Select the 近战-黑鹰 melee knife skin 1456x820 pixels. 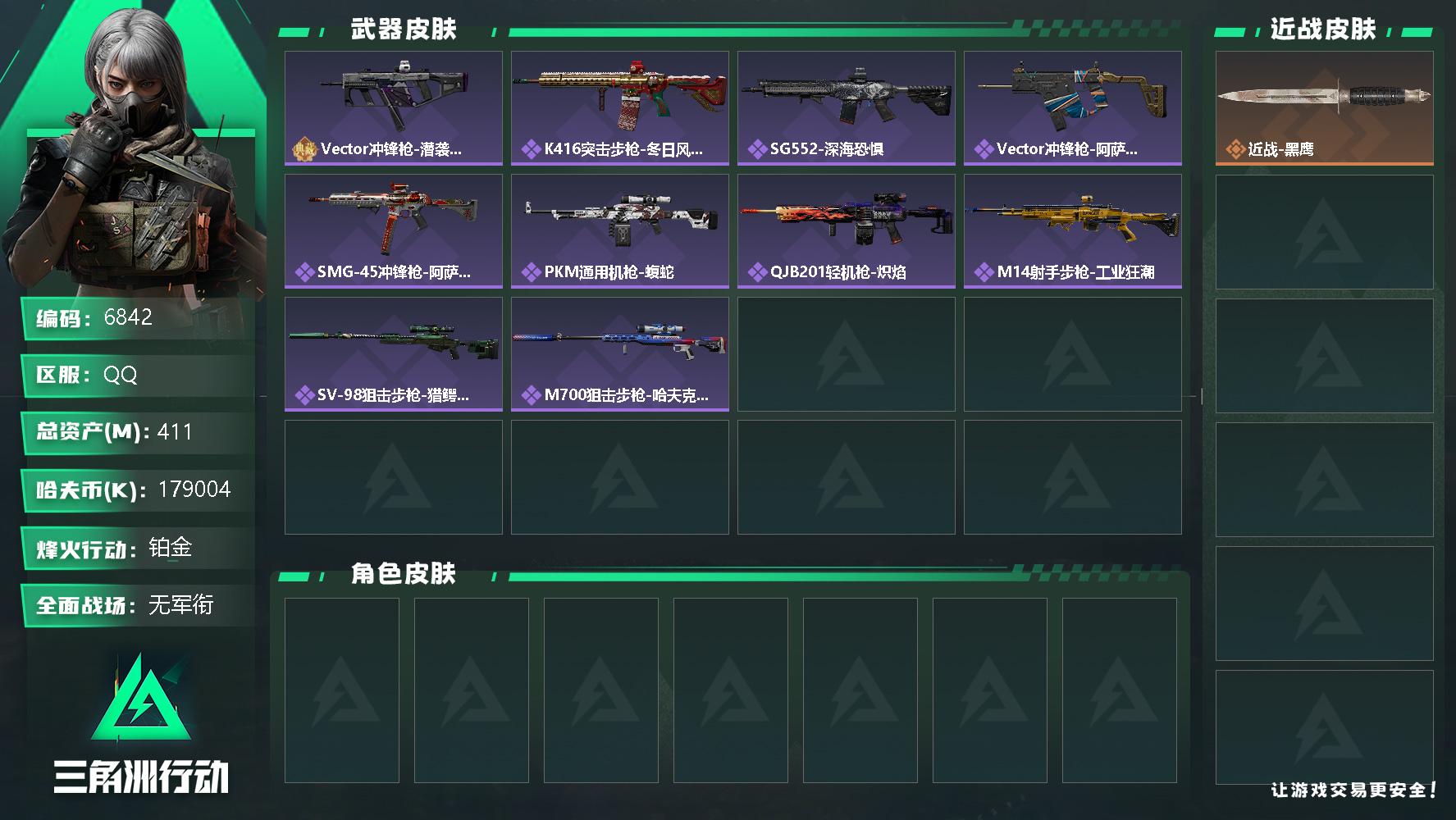pos(1325,108)
